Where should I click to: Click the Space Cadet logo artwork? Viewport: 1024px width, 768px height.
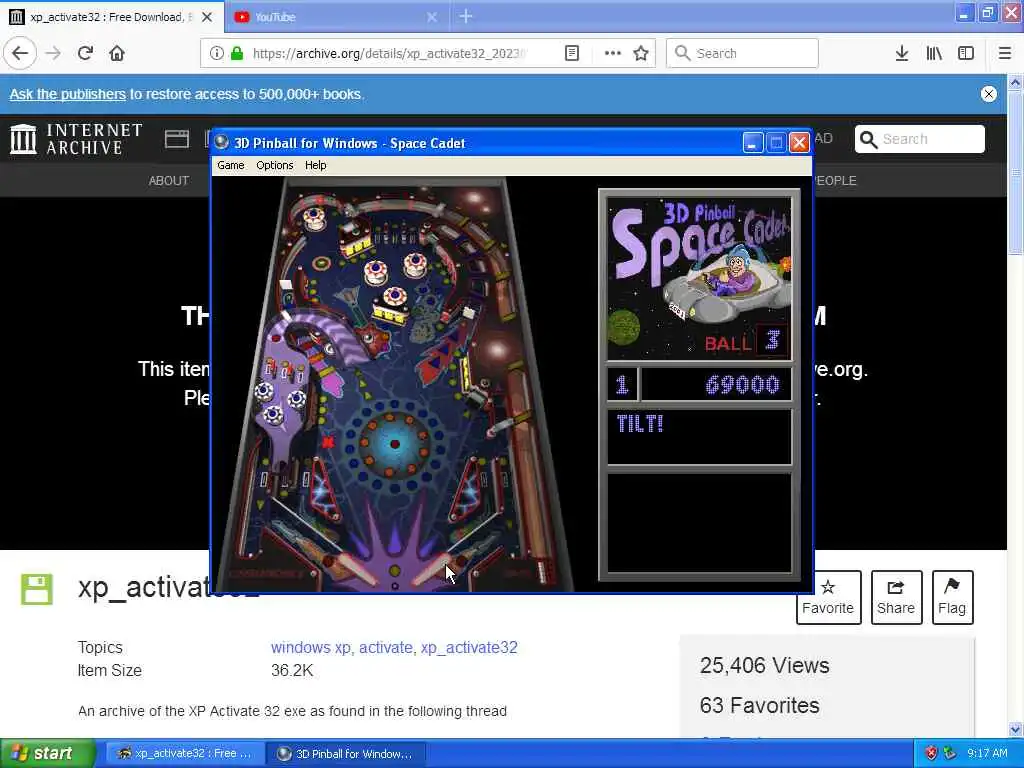pos(699,279)
